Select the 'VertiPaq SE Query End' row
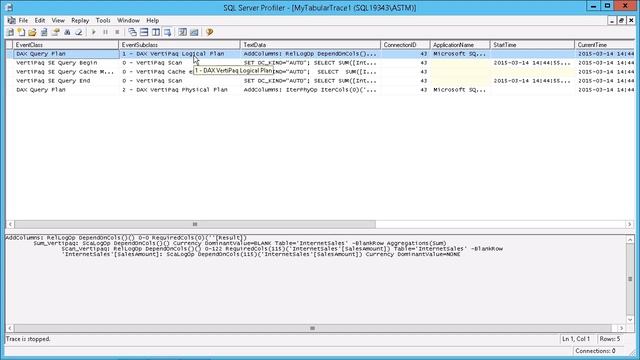The image size is (640, 360). (320, 81)
